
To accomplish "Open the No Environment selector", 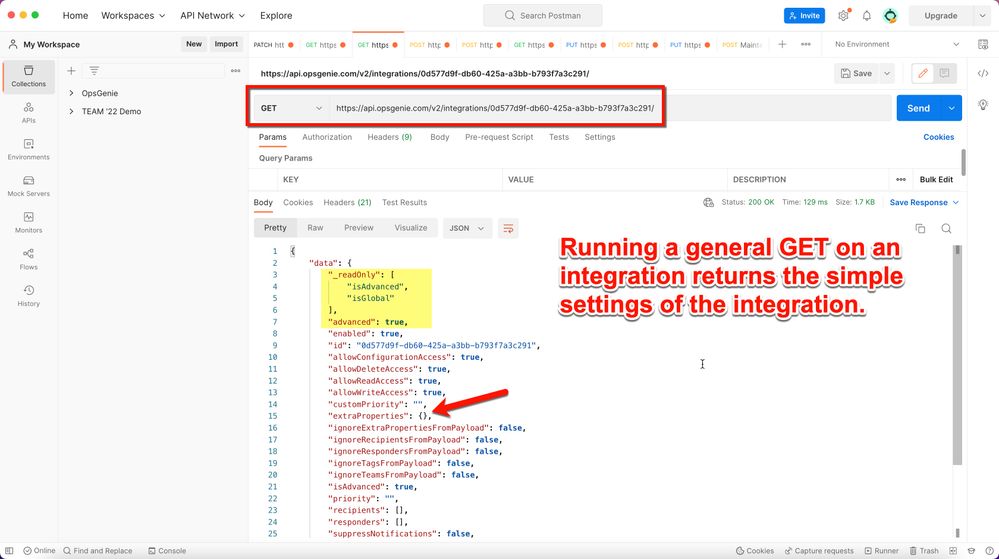I will point(896,44).
